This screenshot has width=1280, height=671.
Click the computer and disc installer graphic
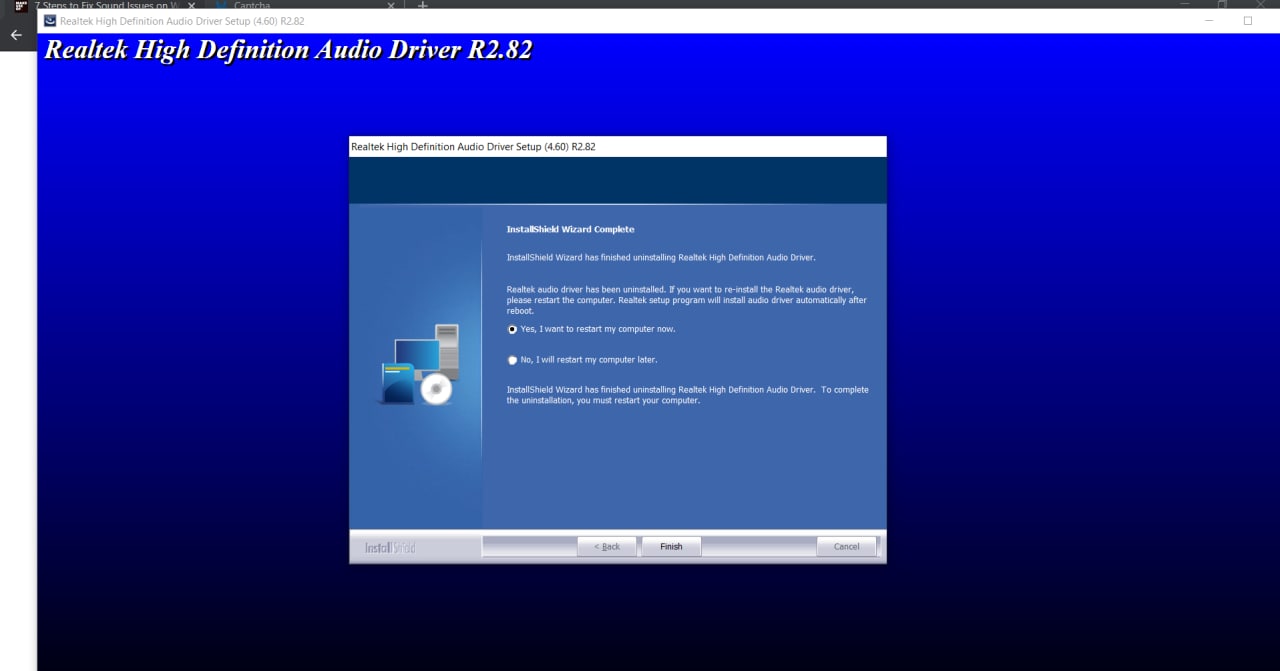[x=419, y=364]
